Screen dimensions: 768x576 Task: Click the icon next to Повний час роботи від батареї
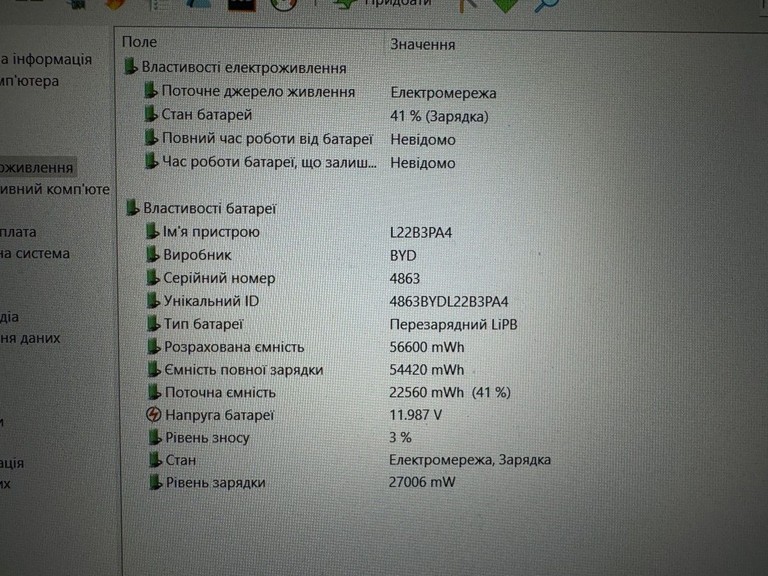(x=151, y=138)
